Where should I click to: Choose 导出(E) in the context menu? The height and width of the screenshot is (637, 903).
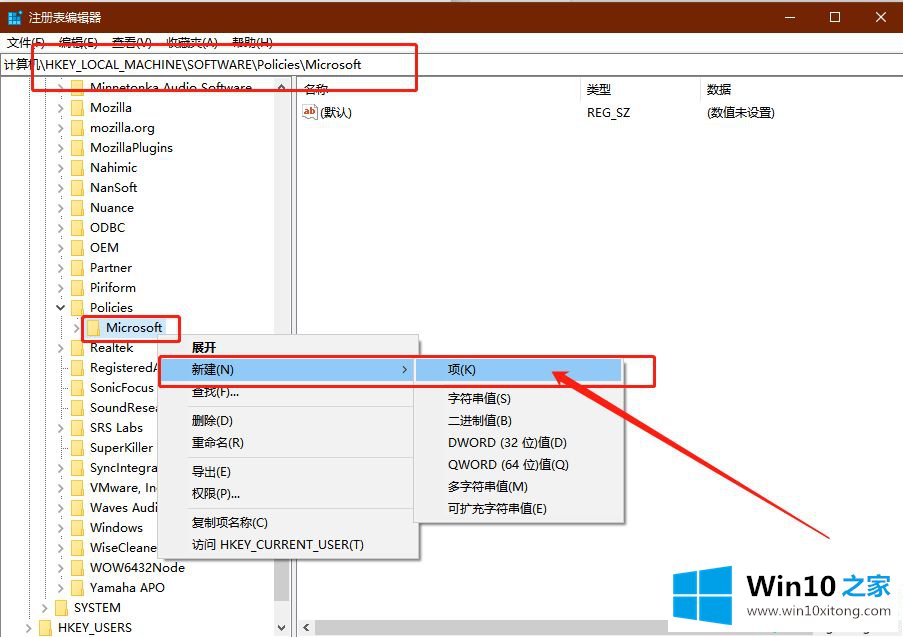point(286,472)
